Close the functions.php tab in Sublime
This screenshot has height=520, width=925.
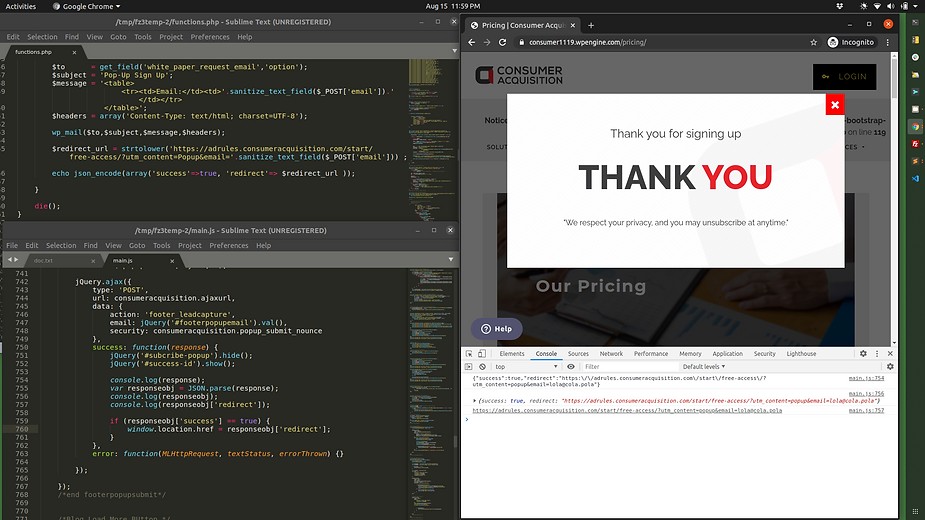[74, 53]
